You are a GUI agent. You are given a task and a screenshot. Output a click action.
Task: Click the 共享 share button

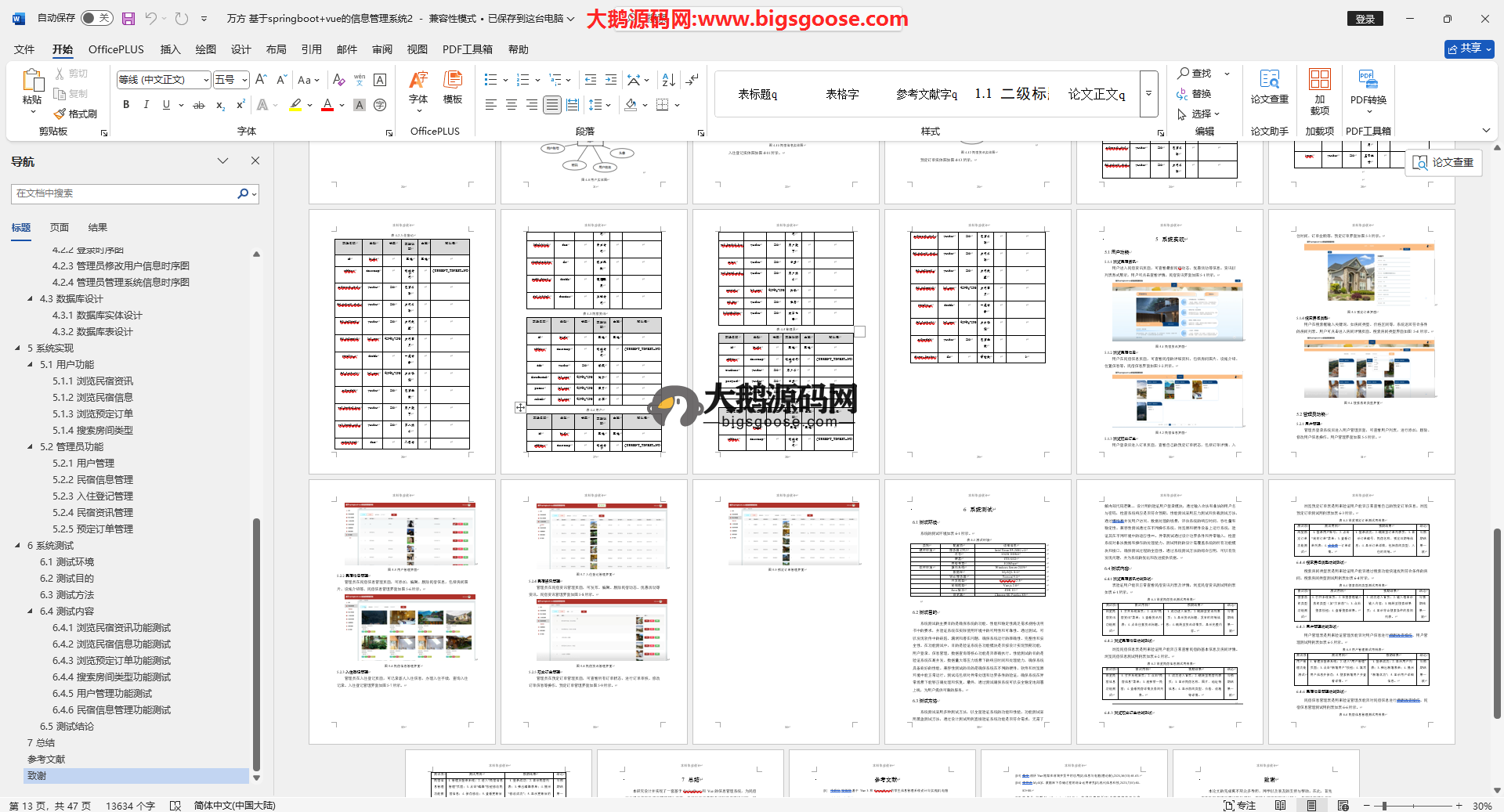point(1469,49)
